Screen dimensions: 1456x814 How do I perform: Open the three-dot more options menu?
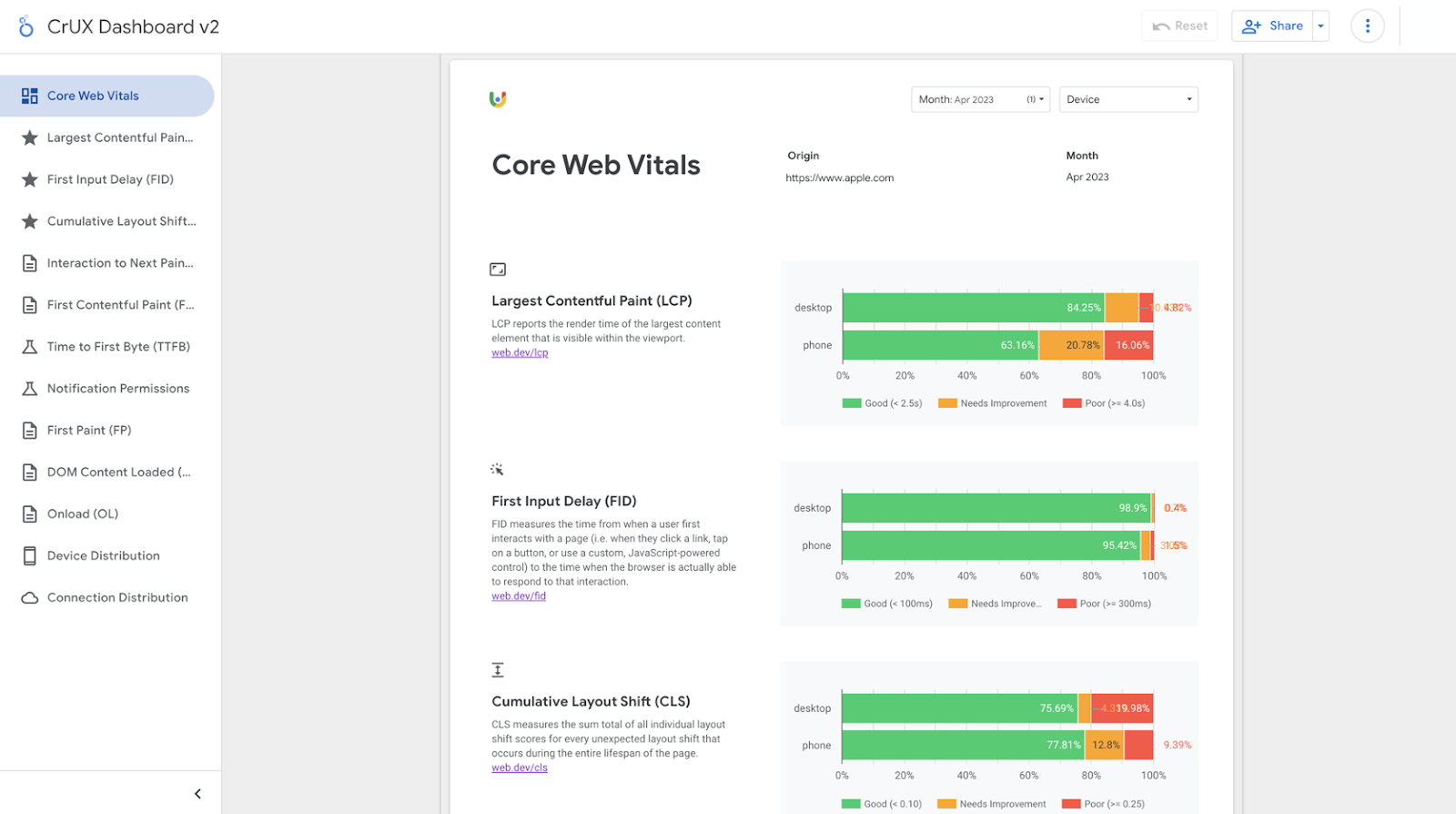point(1367,26)
